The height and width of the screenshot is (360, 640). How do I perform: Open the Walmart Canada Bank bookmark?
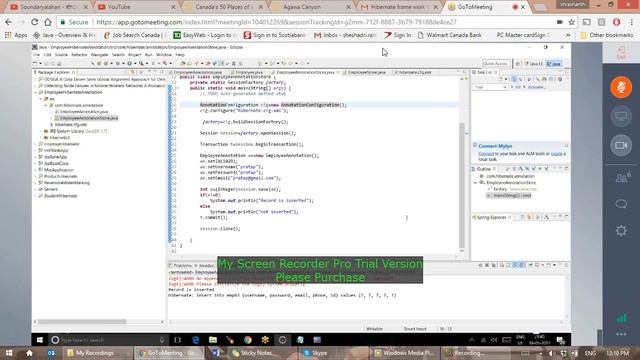[x=449, y=35]
